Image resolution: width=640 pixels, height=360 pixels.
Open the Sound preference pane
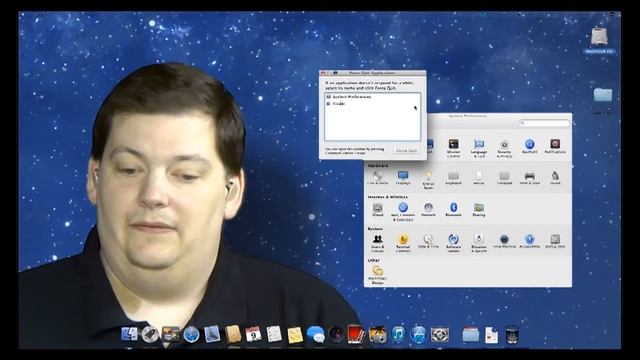click(555, 178)
